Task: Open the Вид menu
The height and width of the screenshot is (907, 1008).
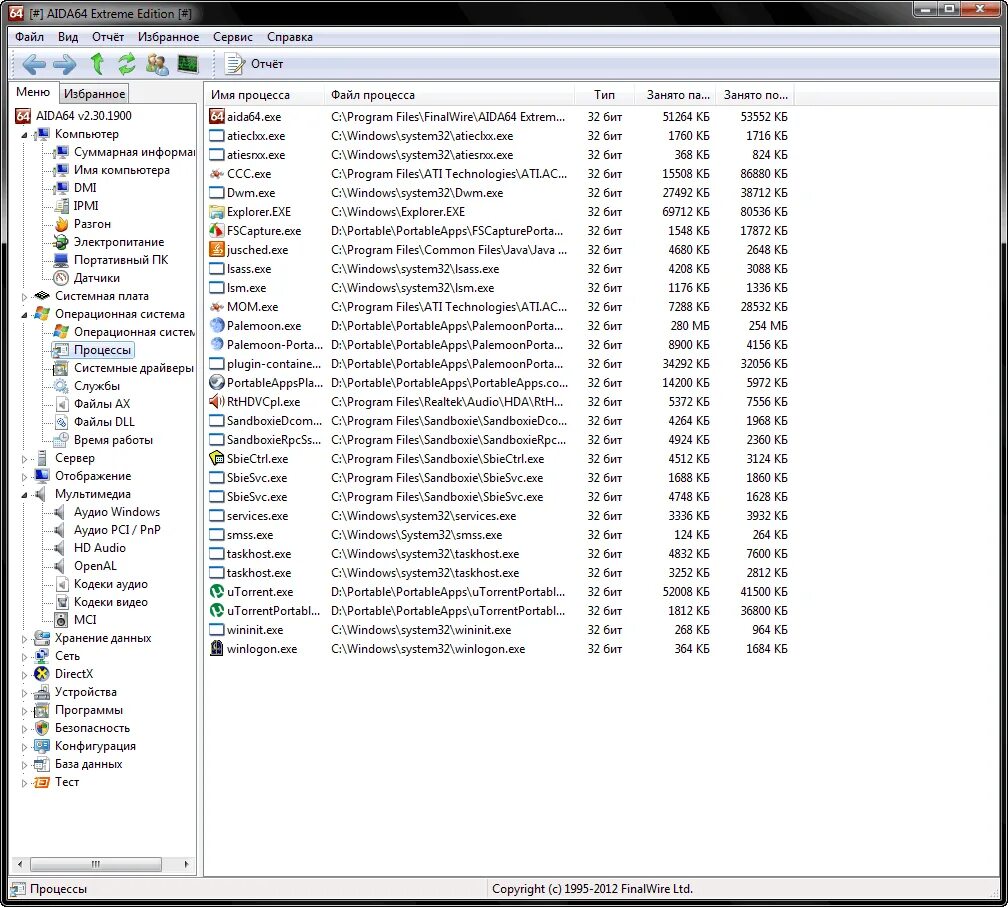Action: pos(68,37)
